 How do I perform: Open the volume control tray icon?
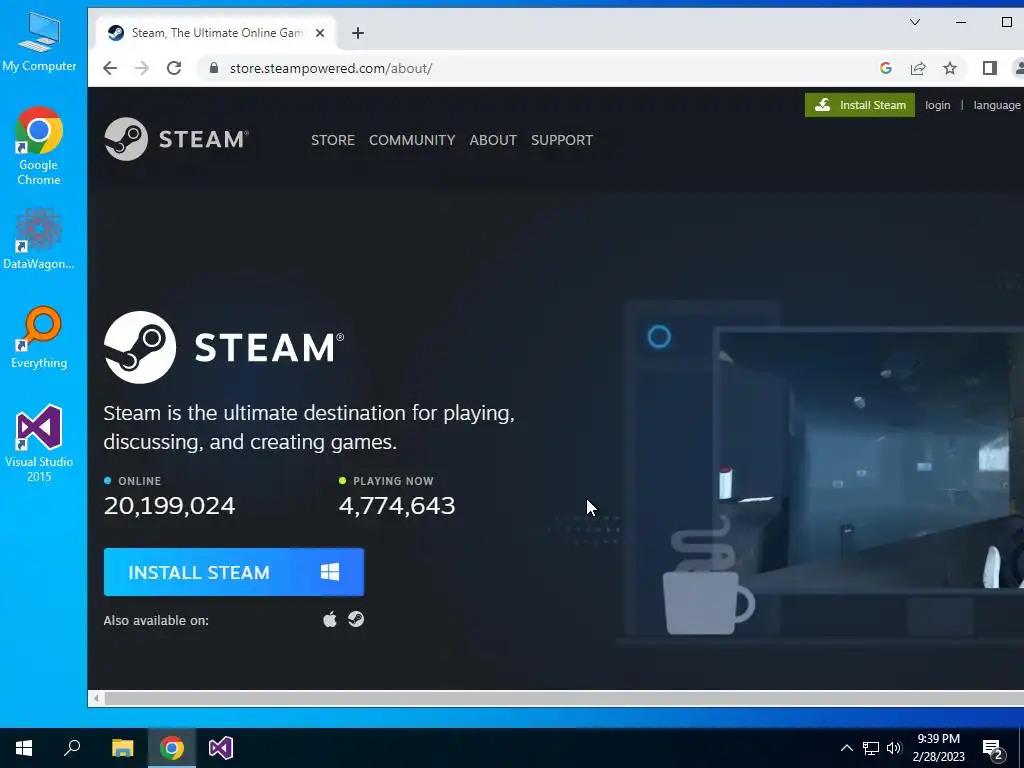[x=894, y=748]
